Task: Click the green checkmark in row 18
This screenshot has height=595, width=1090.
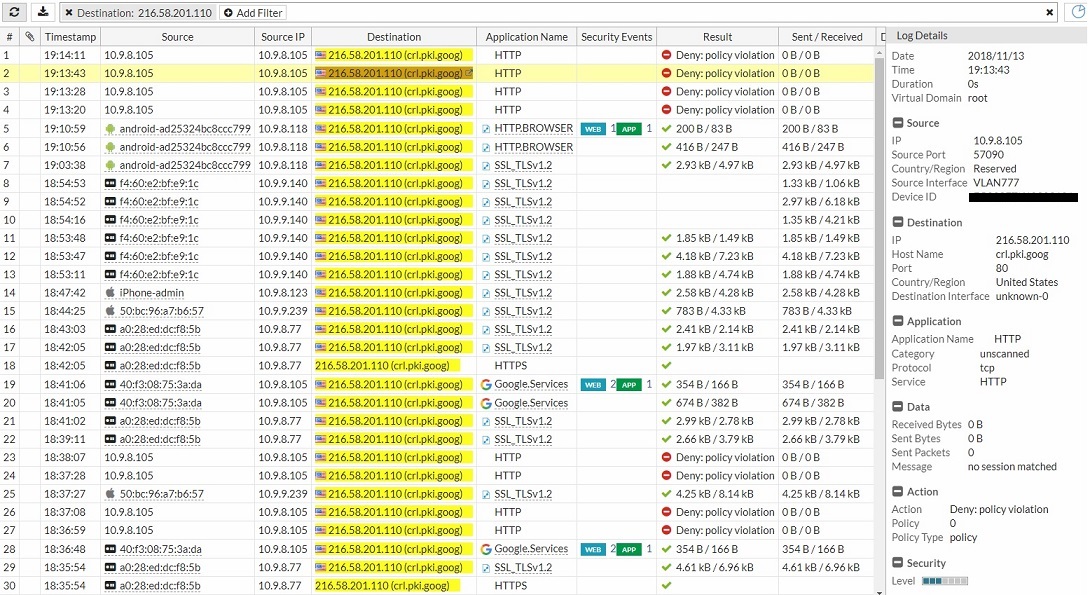Action: (667, 366)
